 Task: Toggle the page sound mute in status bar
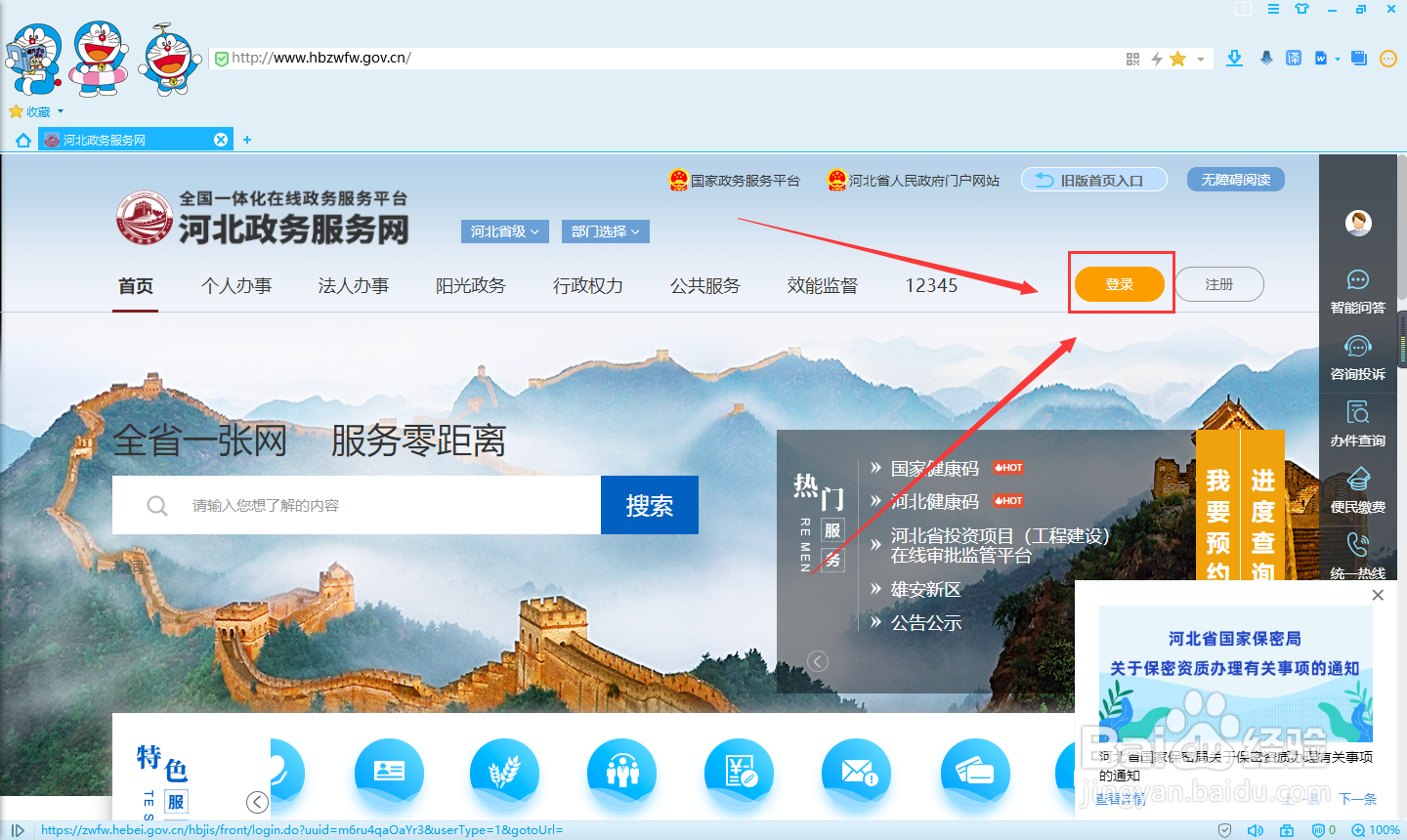point(1256,830)
